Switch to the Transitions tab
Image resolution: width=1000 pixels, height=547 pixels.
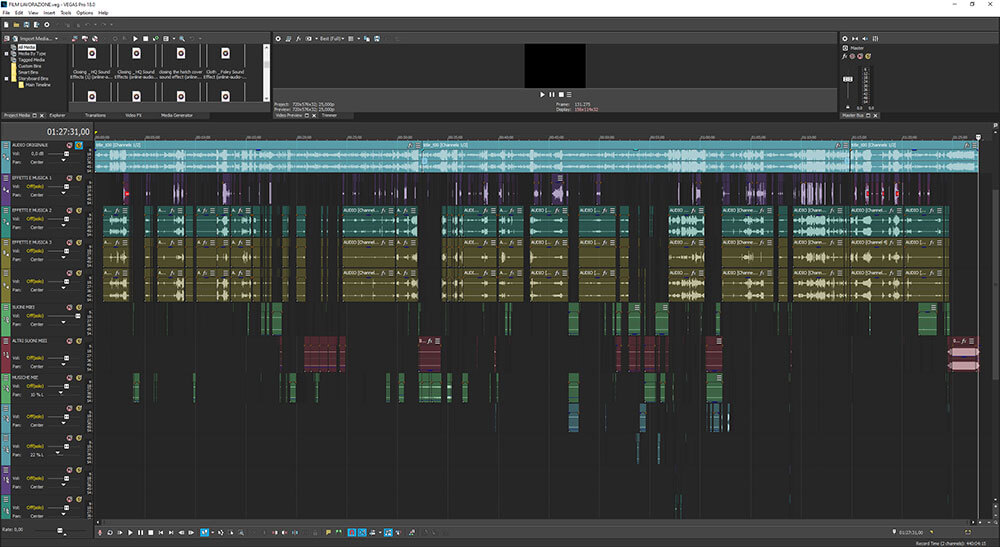95,115
